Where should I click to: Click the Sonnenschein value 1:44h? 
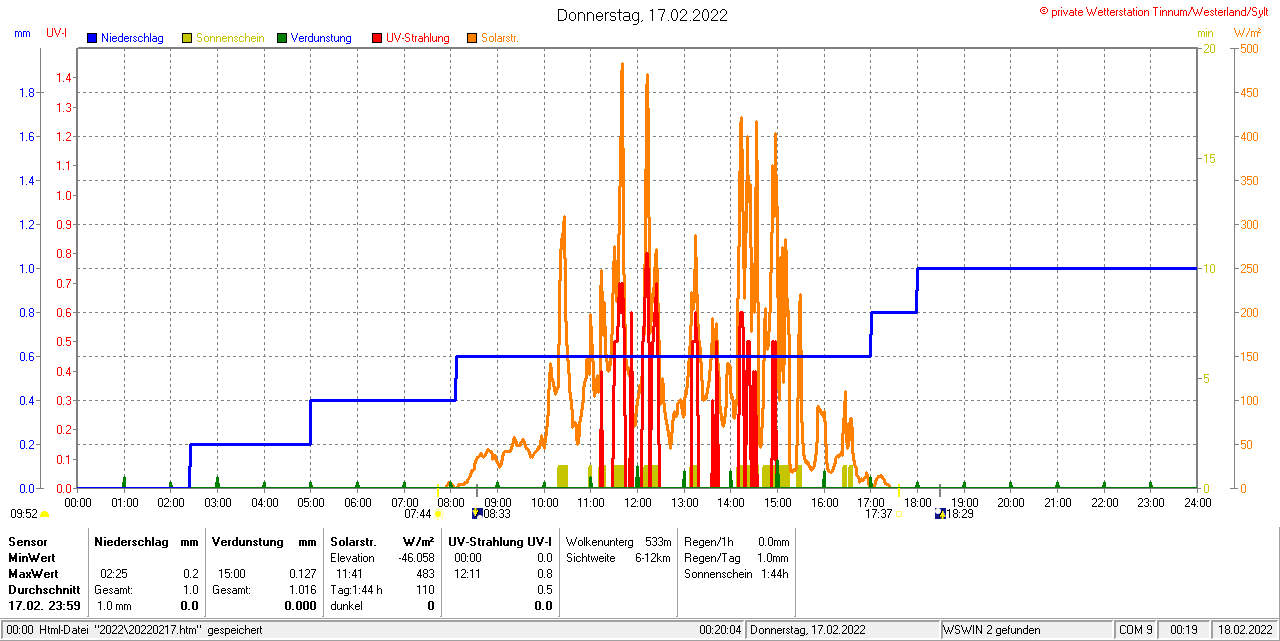(773, 574)
